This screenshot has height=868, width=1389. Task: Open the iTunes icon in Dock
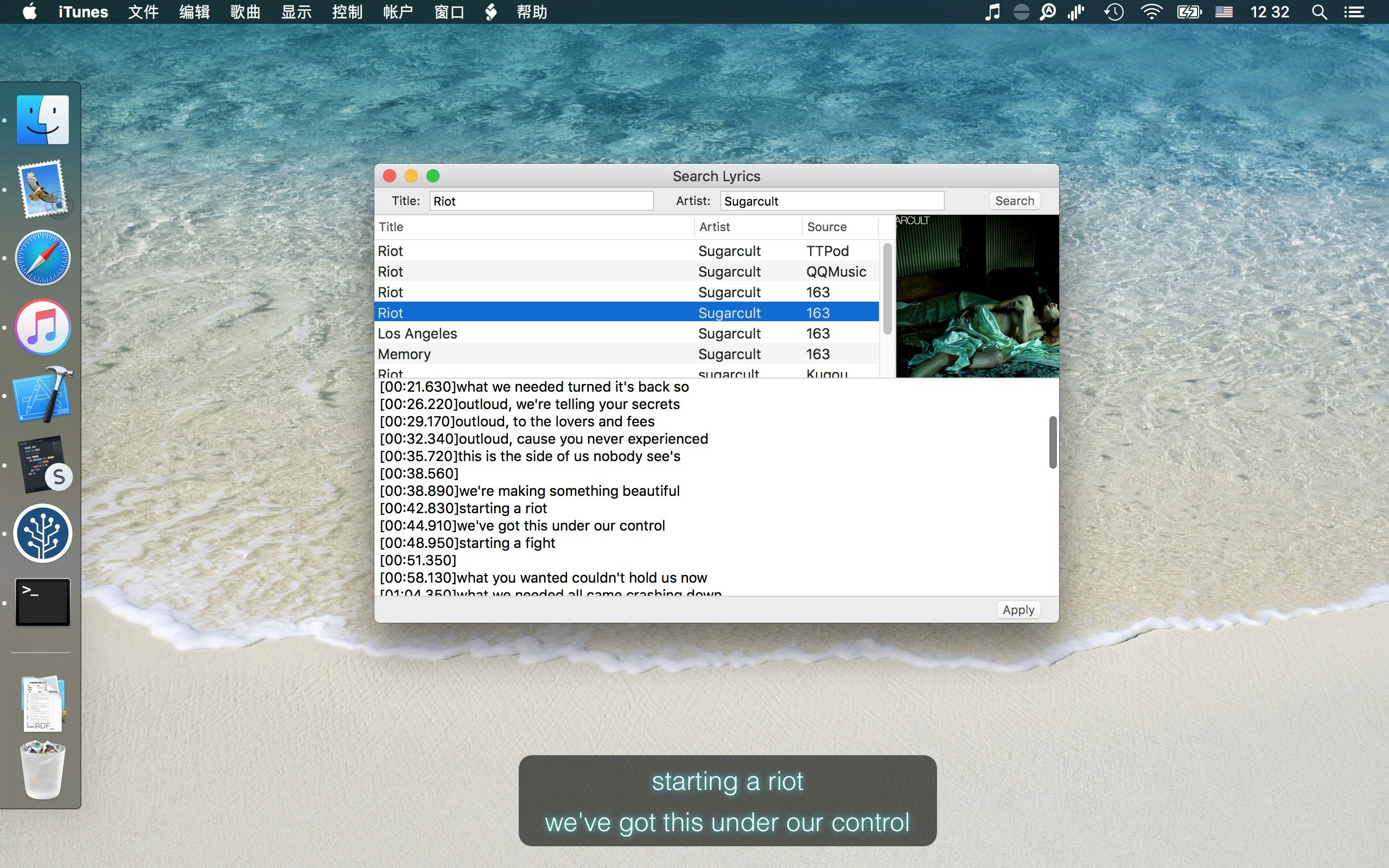point(43,327)
